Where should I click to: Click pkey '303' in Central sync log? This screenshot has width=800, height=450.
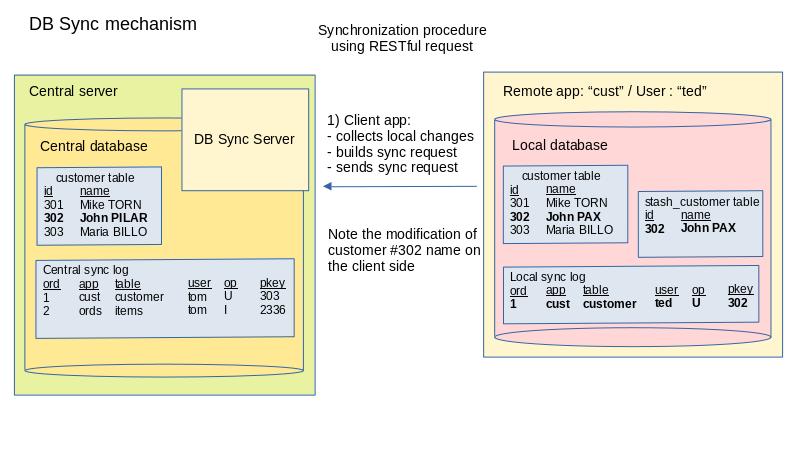coord(269,296)
